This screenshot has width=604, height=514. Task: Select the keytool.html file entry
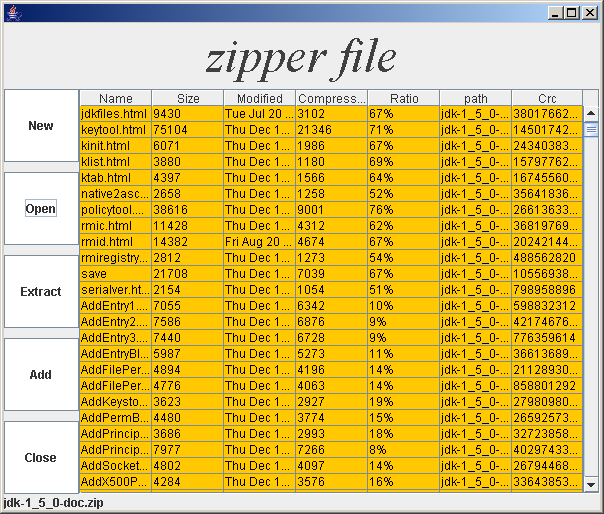[114, 130]
